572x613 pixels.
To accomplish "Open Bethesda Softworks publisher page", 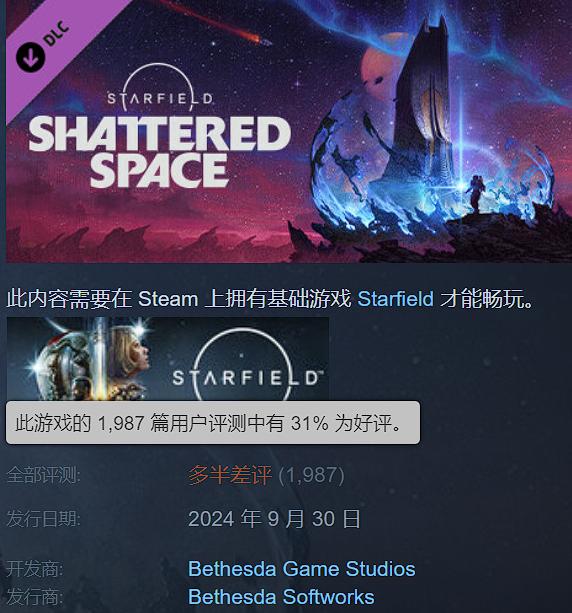I will coord(281,597).
